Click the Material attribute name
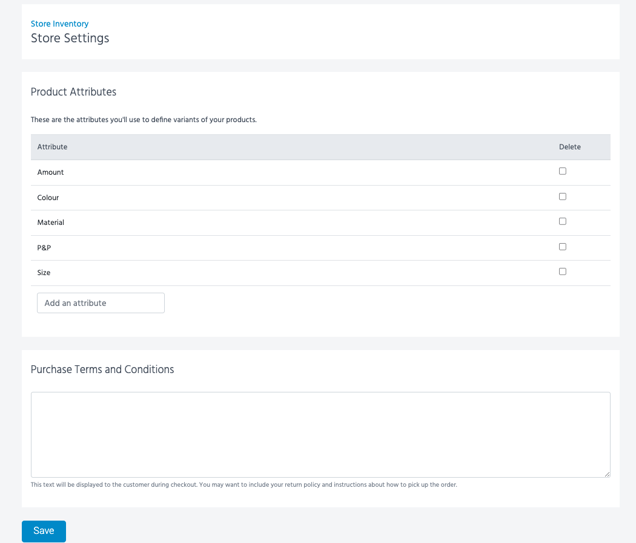This screenshot has height=543, width=636. point(50,223)
